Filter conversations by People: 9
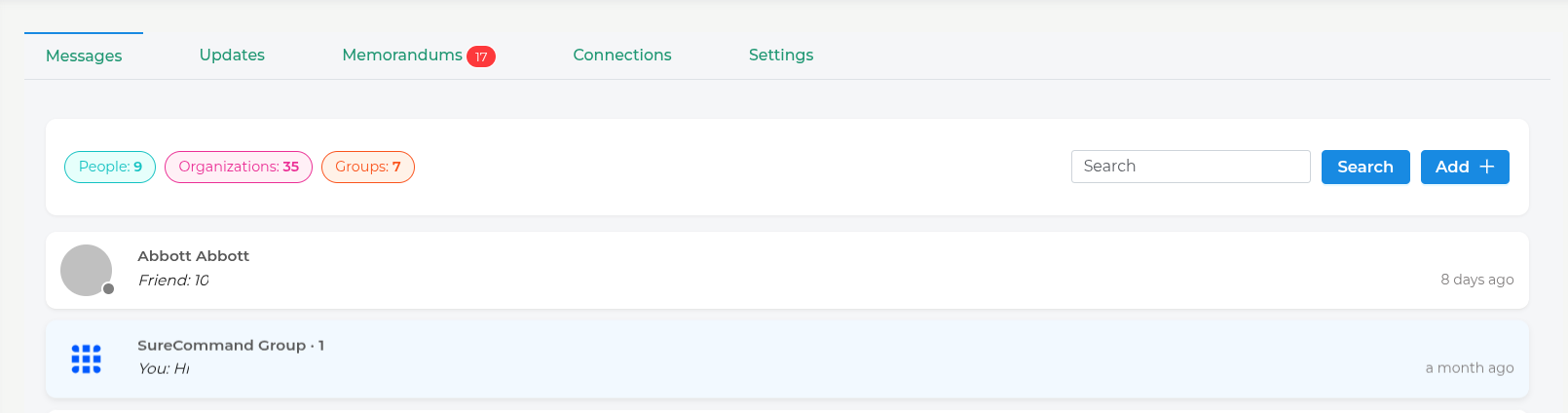The image size is (1568, 413). point(110,167)
